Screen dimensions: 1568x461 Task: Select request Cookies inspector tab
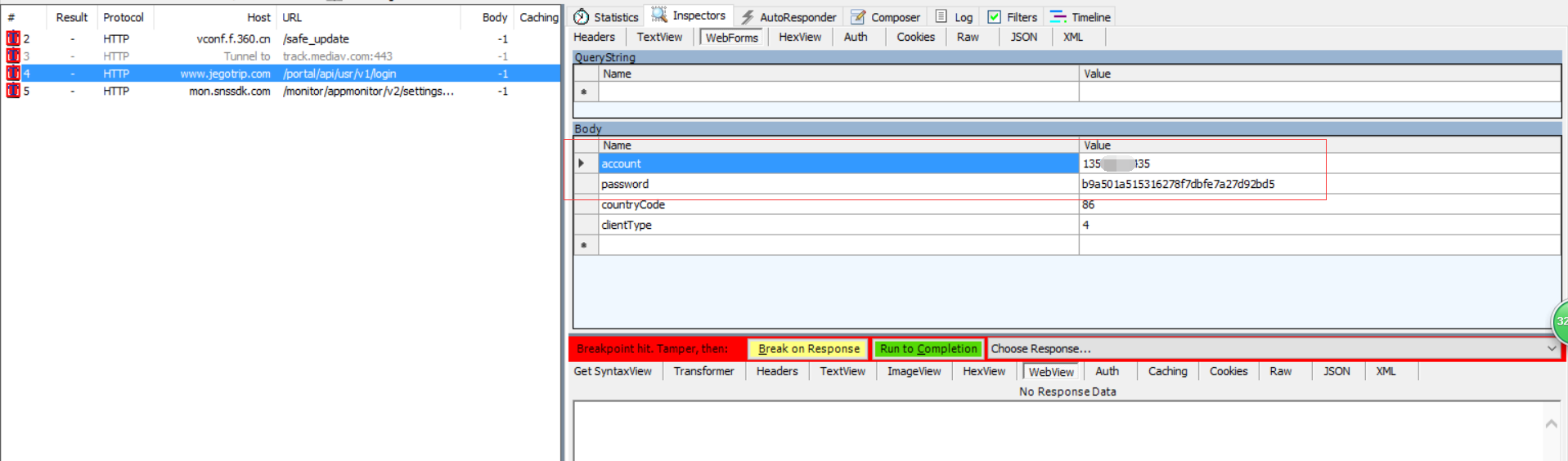(x=915, y=37)
